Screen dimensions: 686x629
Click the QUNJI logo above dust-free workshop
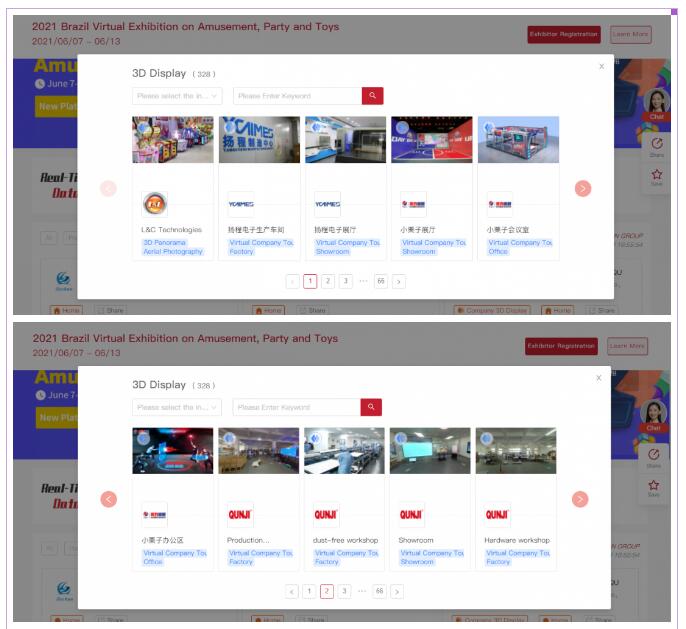point(327,514)
